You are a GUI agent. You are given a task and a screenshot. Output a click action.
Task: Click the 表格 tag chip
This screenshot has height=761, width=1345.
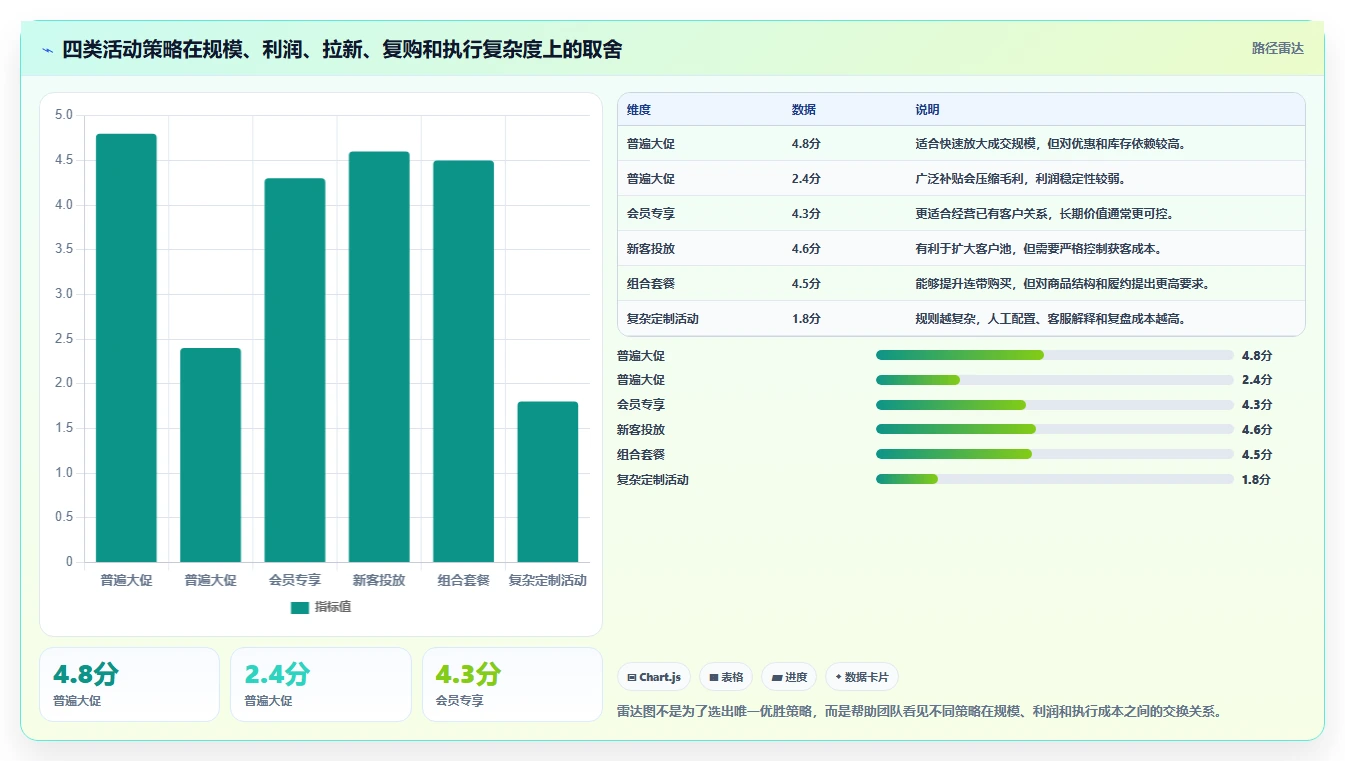click(726, 677)
